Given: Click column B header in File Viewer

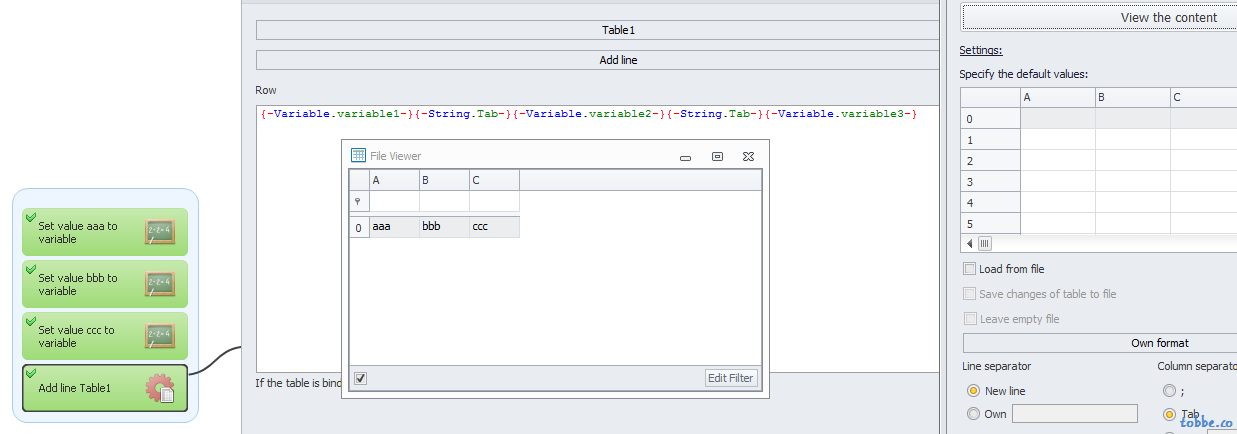Looking at the screenshot, I should point(444,180).
